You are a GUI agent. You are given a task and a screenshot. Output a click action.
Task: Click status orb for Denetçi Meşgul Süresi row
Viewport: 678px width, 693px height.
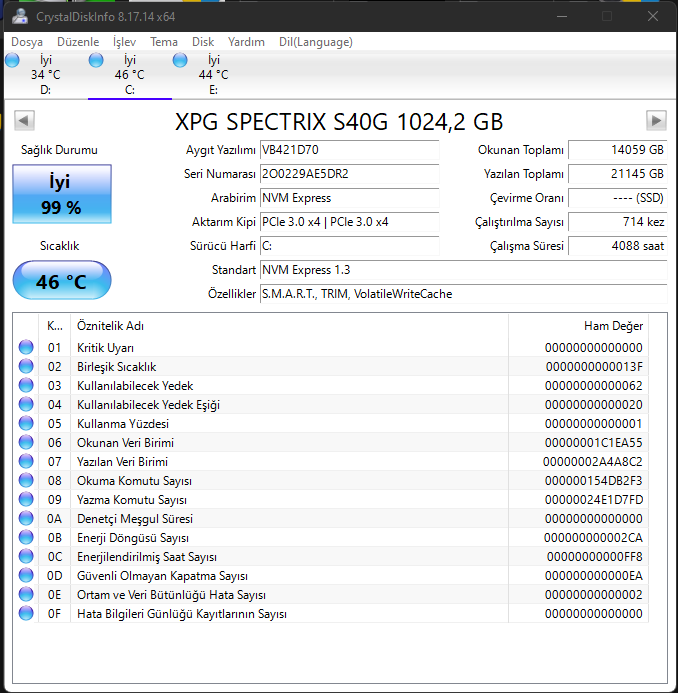pyautogui.click(x=26, y=518)
